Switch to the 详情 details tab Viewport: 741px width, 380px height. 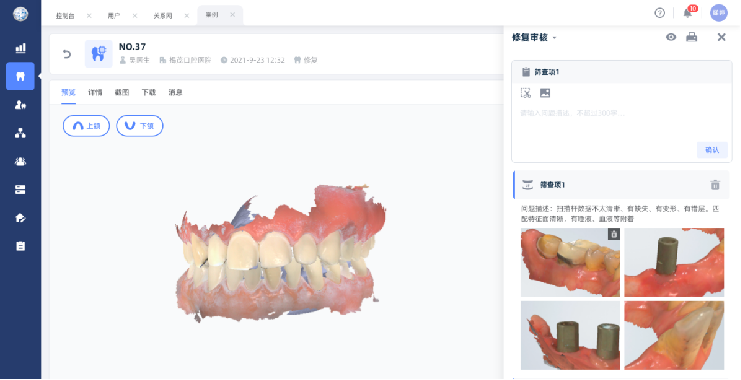point(95,93)
